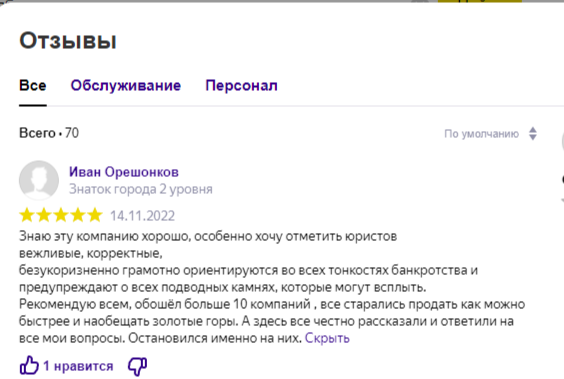The image size is (564, 379).
Task: Click review line 'вежливые, корректные,'
Action: click(x=91, y=253)
